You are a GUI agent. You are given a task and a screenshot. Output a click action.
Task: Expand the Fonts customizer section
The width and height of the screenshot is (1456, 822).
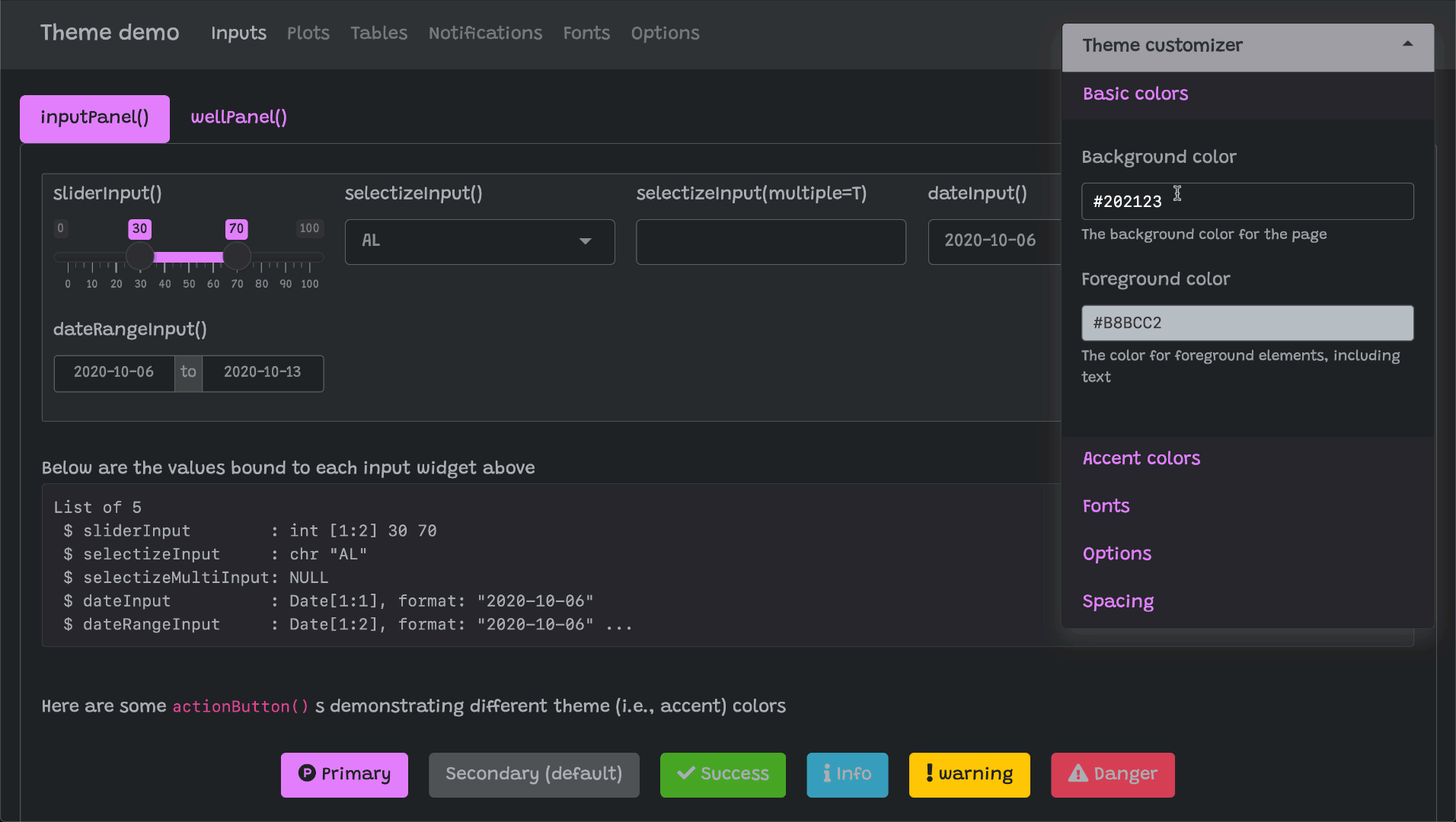[x=1106, y=506]
